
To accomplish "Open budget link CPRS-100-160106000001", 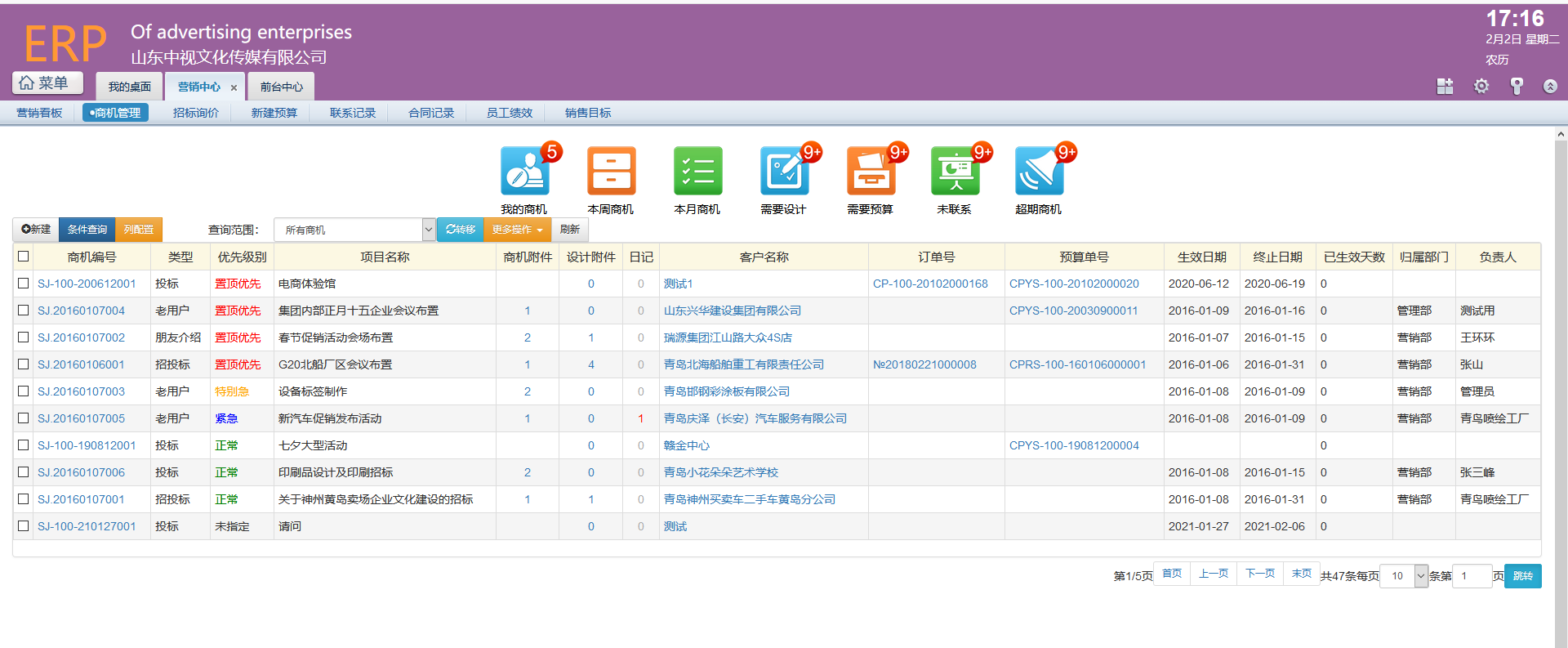I will pos(1077,364).
